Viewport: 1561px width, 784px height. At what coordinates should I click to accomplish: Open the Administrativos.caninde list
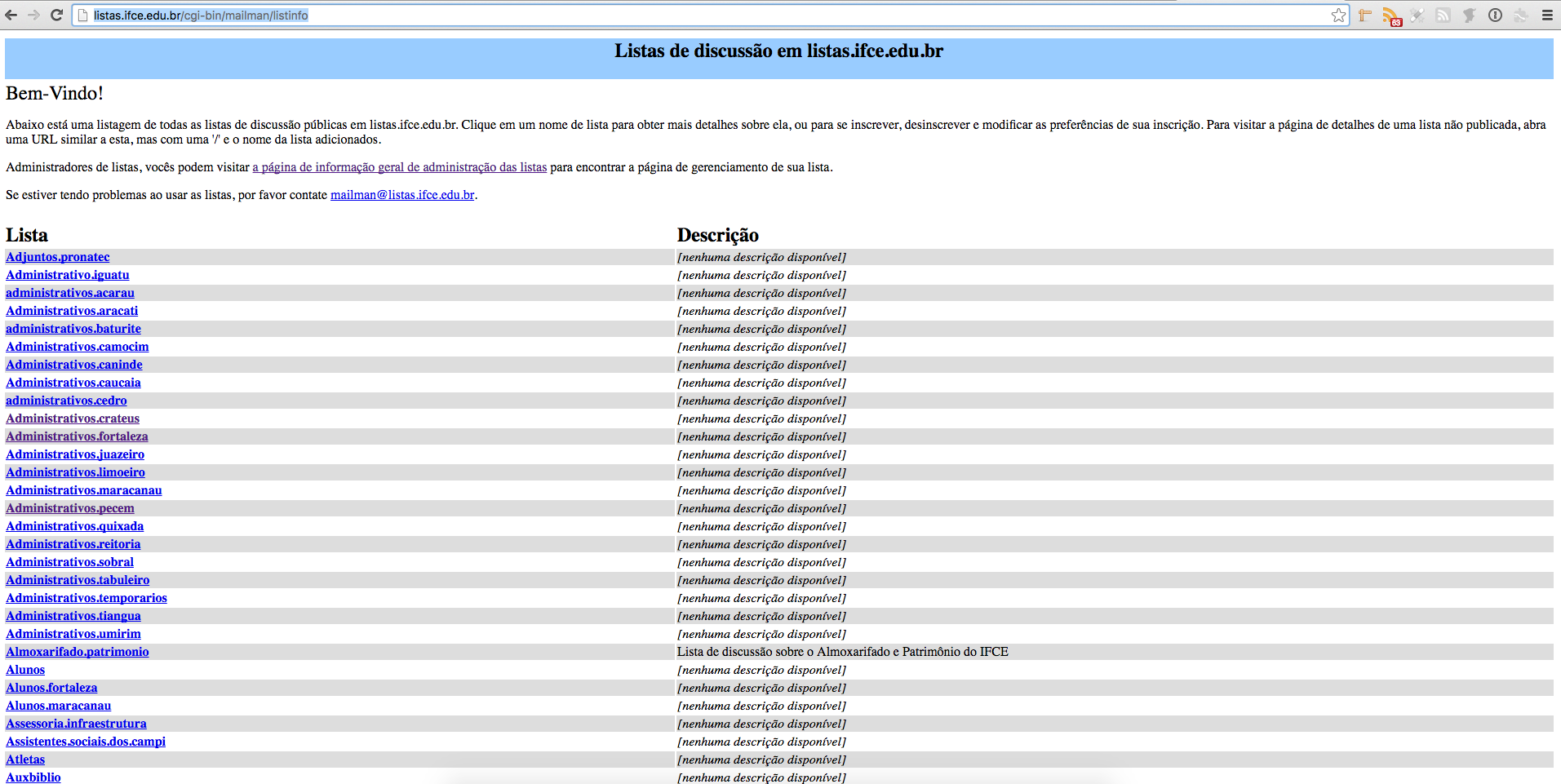click(x=74, y=365)
